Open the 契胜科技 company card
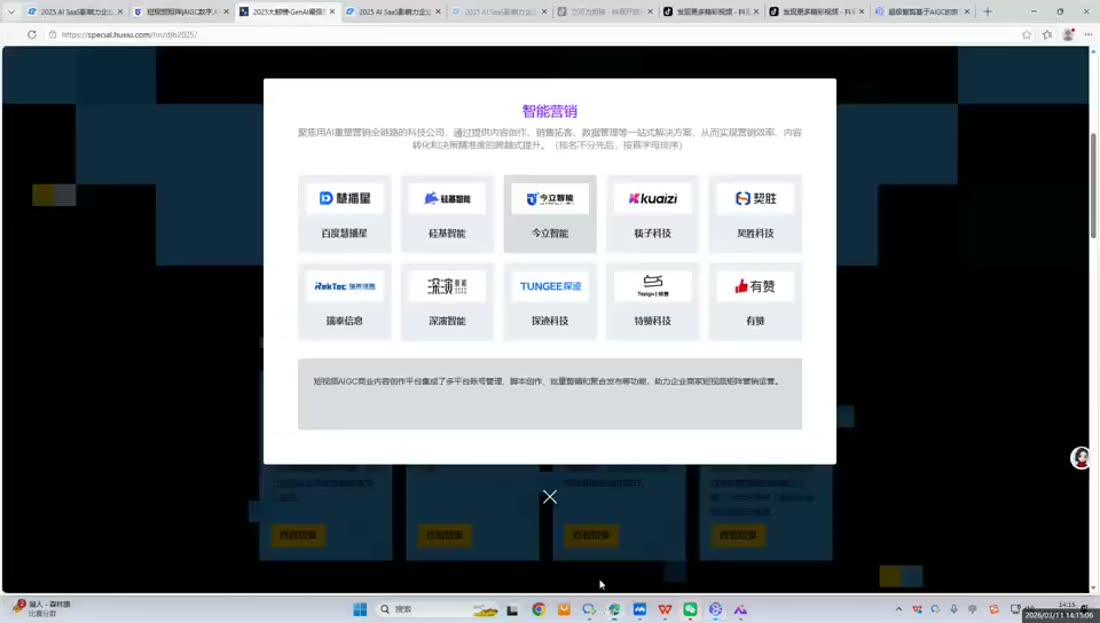The image size is (1100, 623). pyautogui.click(x=756, y=213)
